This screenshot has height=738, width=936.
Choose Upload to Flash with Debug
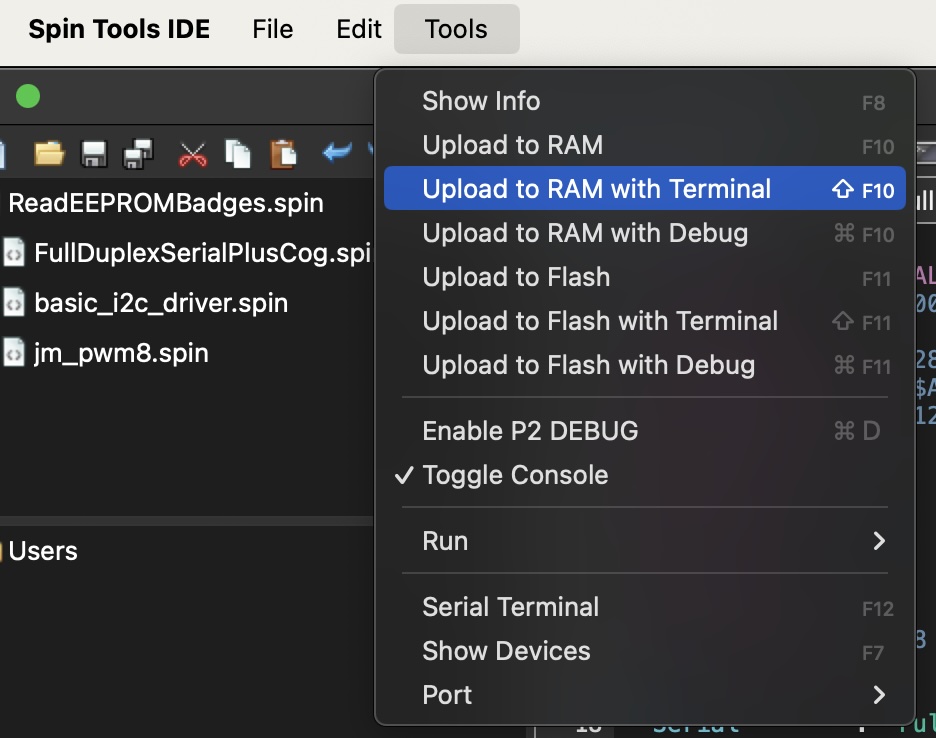645,365
